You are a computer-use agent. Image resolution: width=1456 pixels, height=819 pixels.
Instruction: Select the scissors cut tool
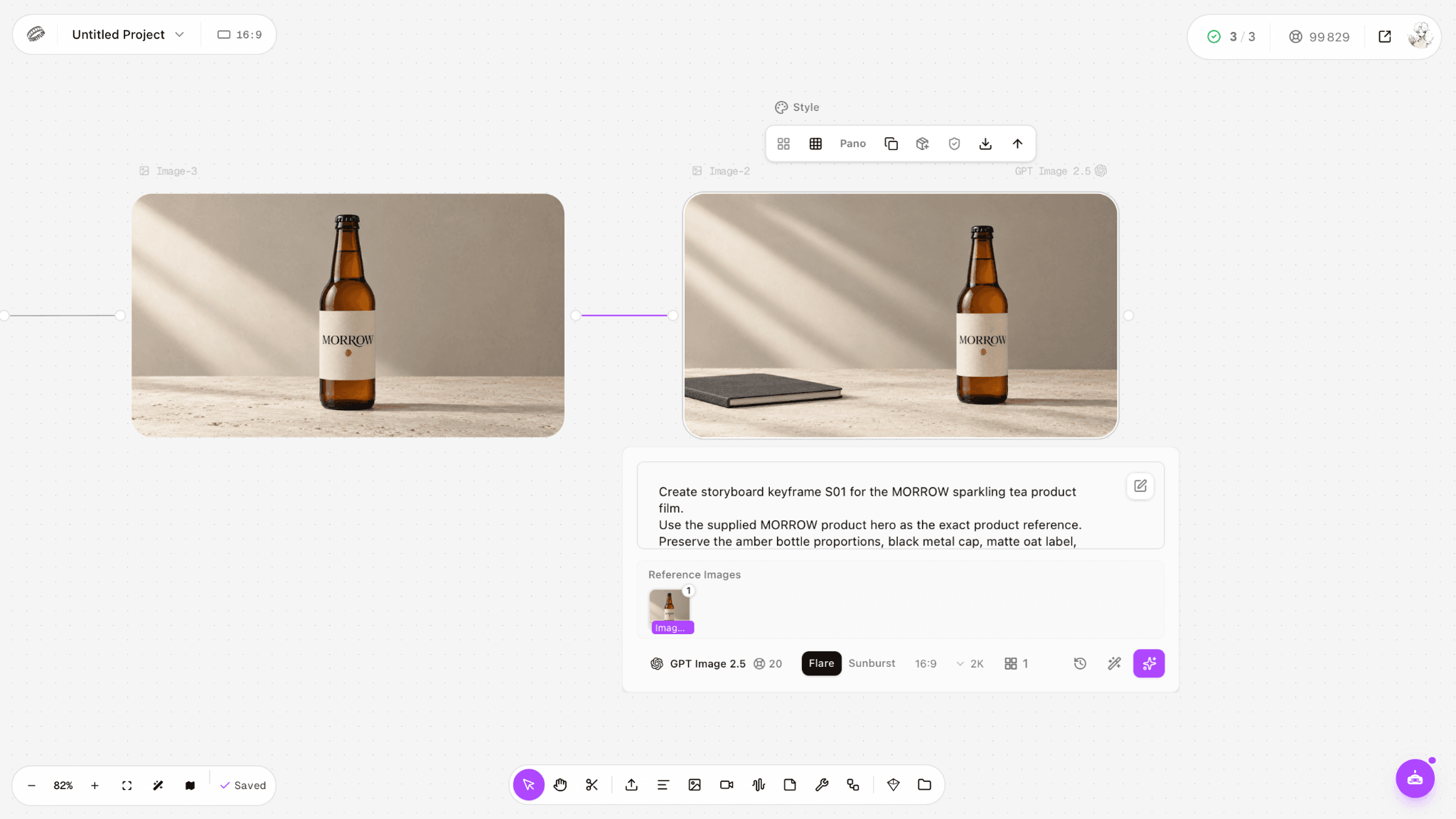pos(591,785)
